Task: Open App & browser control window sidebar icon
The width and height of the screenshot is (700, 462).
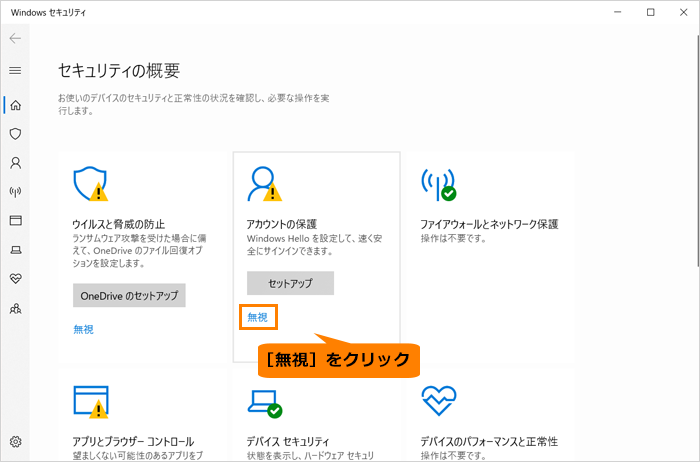Action: coord(16,221)
